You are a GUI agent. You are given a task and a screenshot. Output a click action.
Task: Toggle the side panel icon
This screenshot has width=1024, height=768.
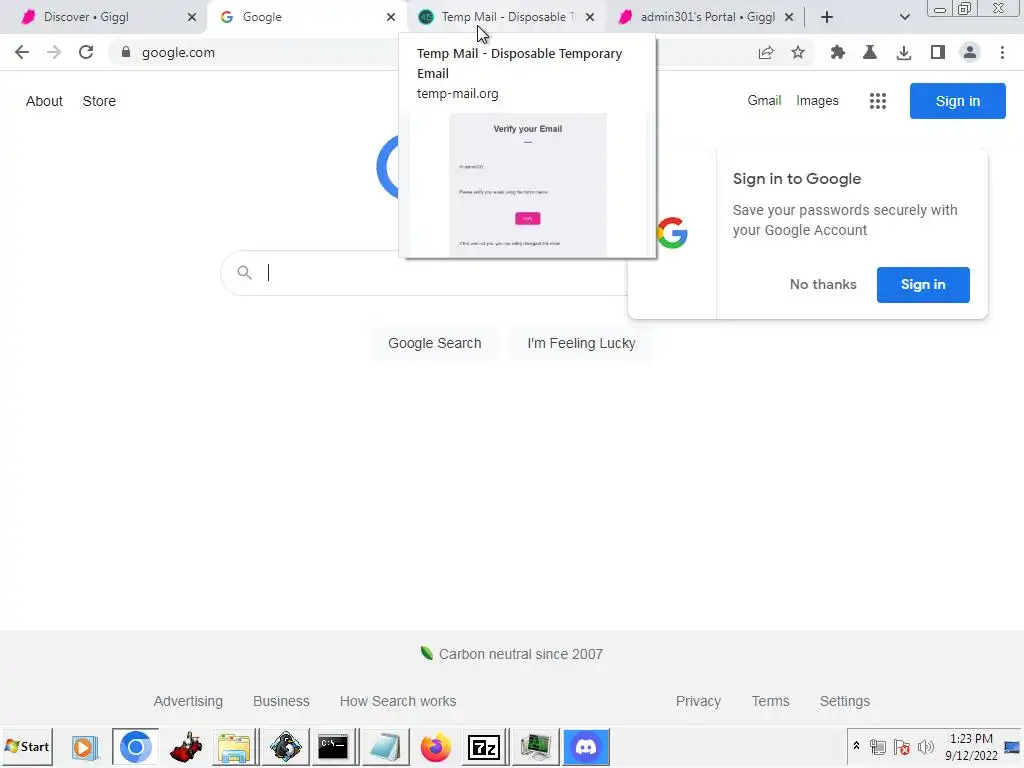pyautogui.click(x=938, y=52)
